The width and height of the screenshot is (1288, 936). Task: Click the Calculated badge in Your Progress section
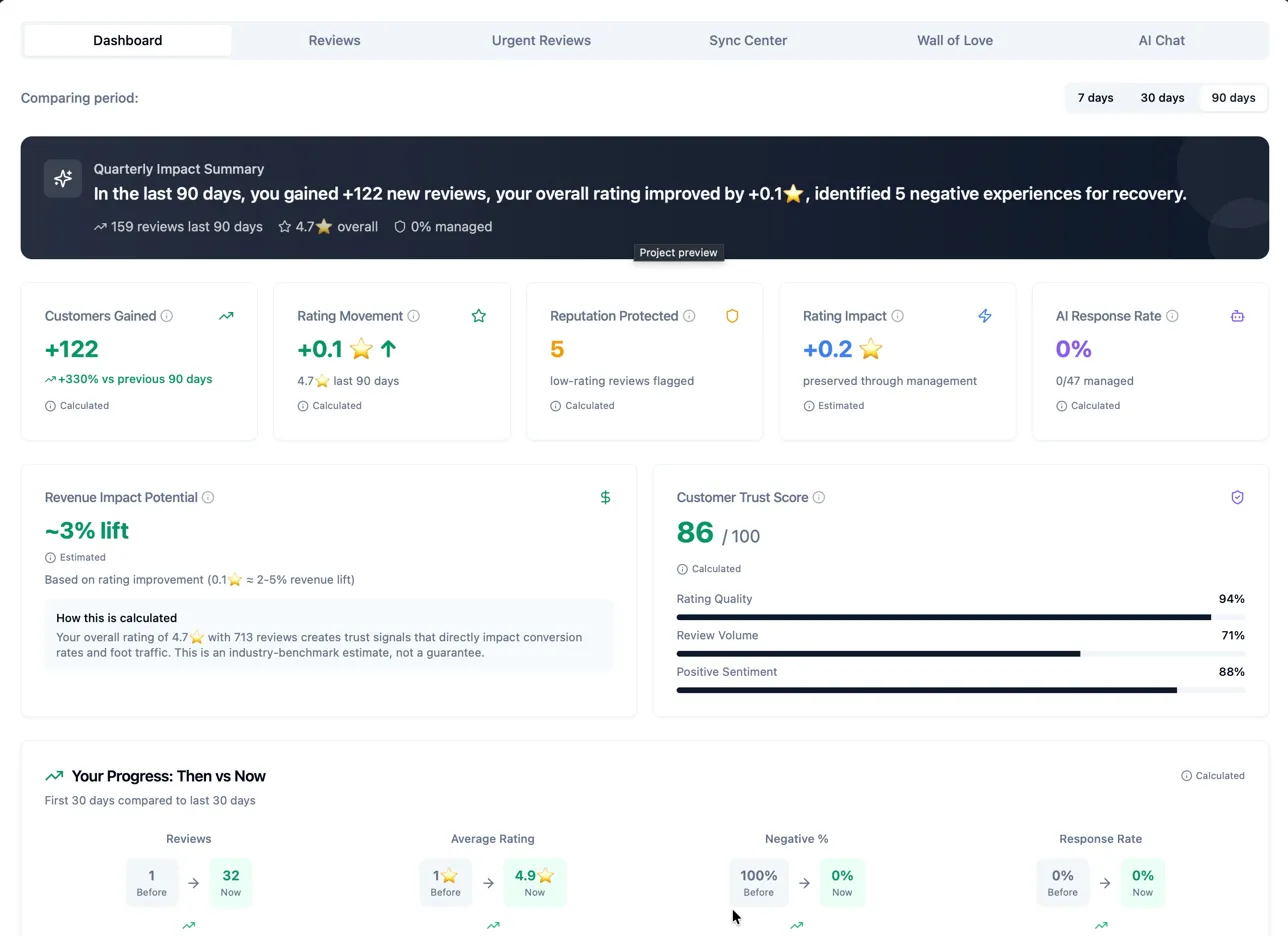coord(1214,775)
